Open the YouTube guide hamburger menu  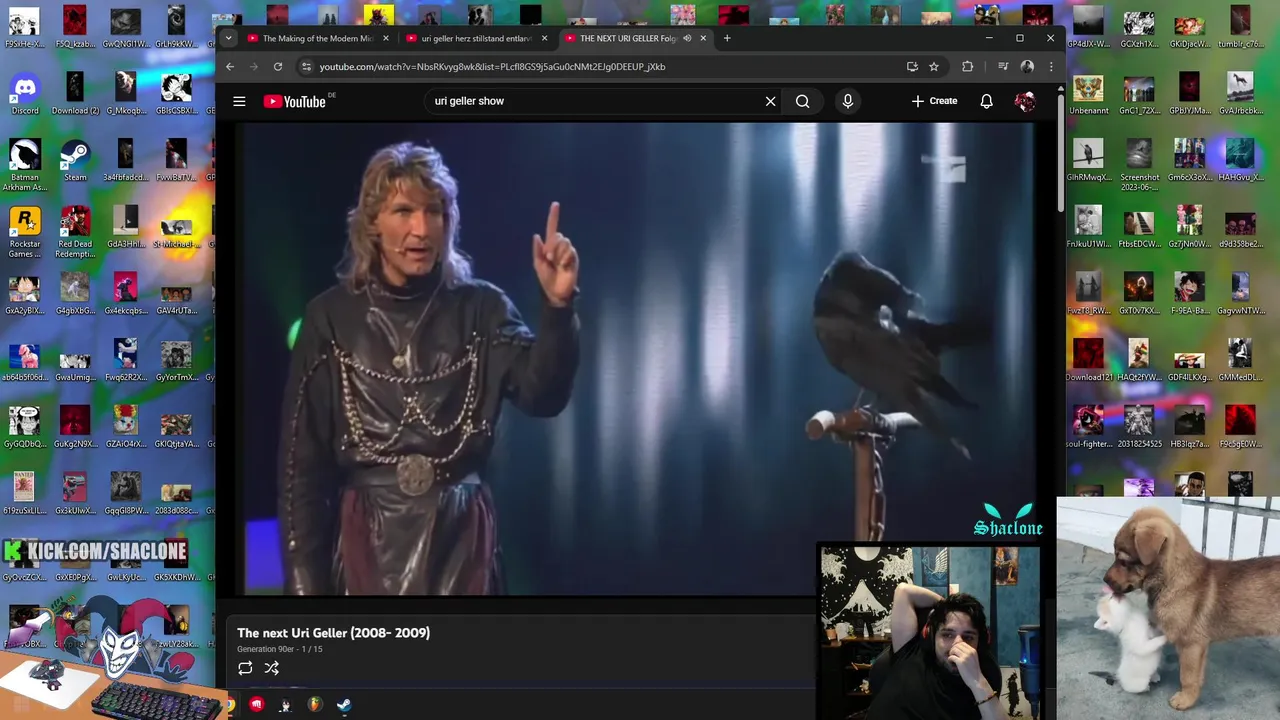[239, 101]
